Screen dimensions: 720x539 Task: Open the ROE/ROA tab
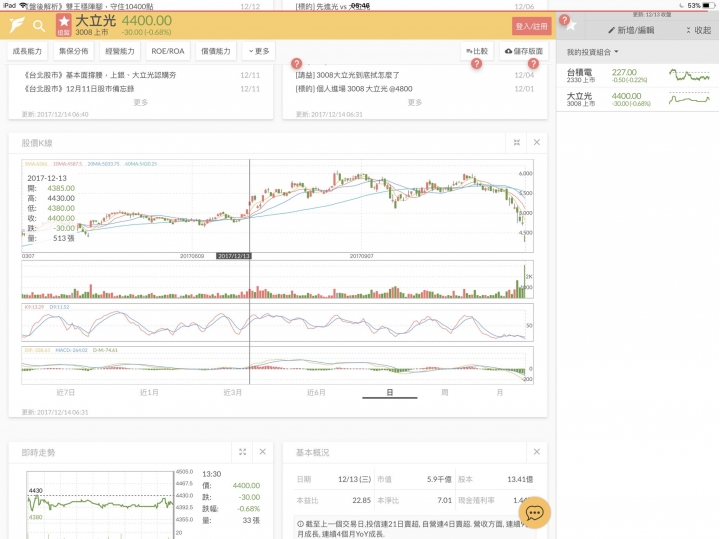[168, 51]
